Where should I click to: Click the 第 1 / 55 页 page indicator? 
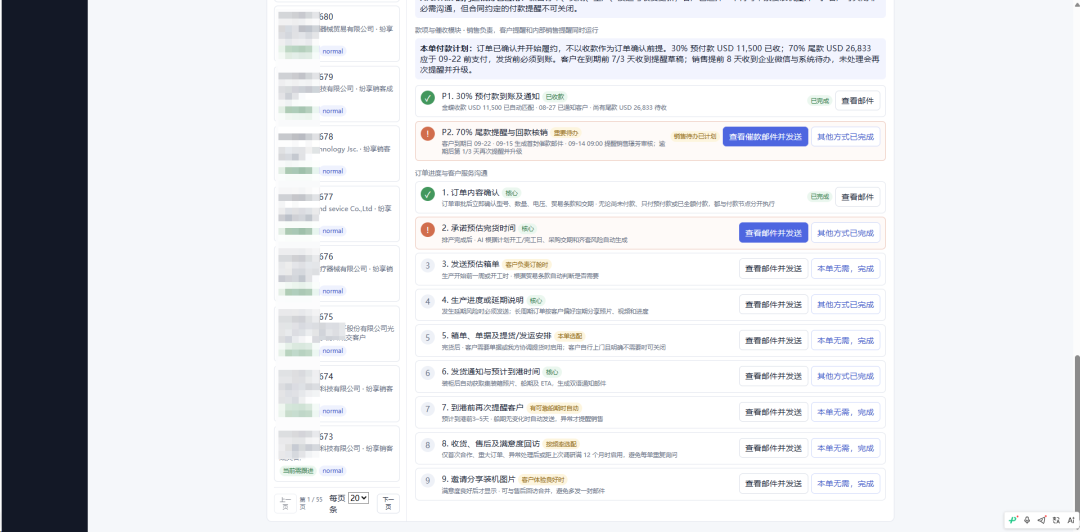coord(311,503)
